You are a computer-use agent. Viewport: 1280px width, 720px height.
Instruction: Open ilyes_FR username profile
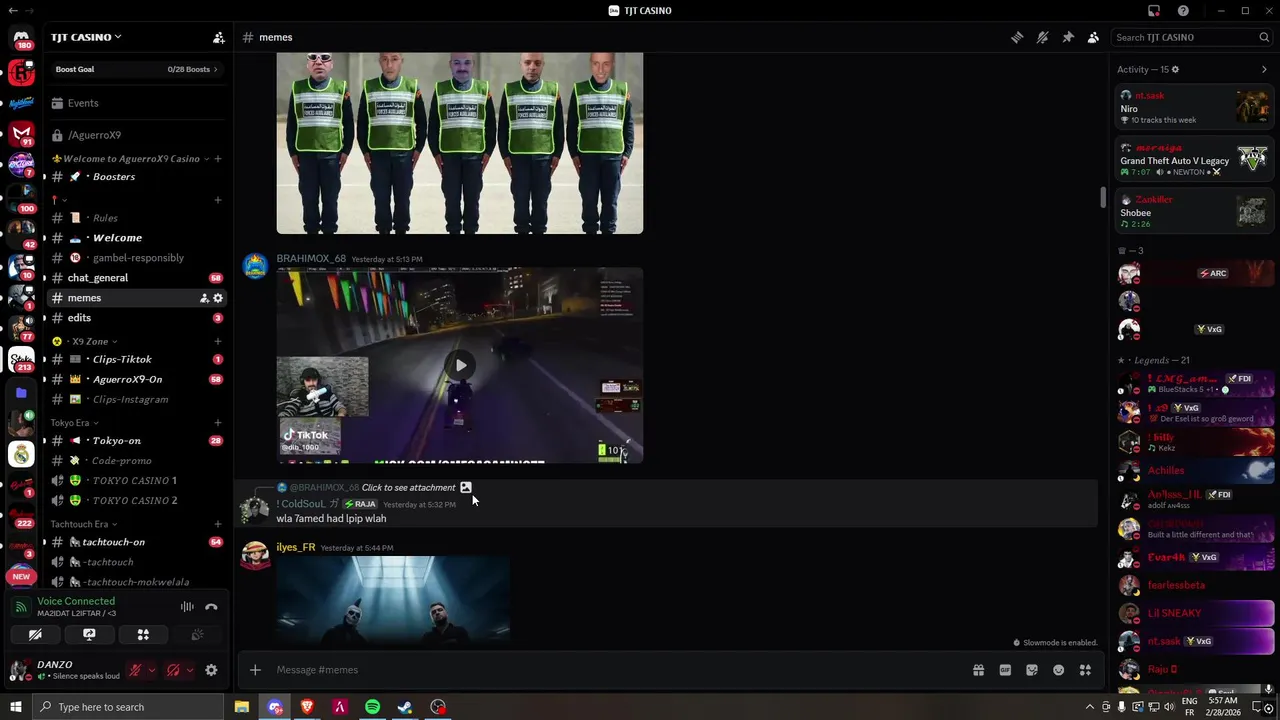click(296, 548)
